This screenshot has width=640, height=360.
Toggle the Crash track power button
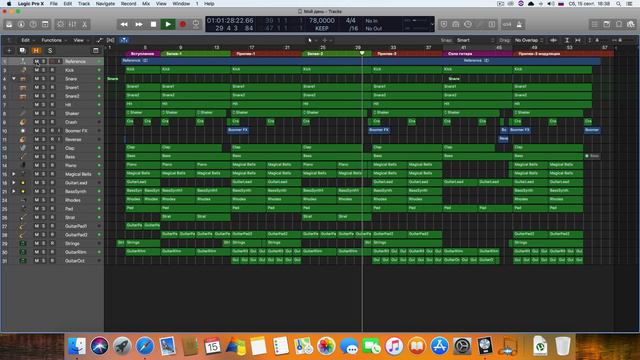[99, 122]
